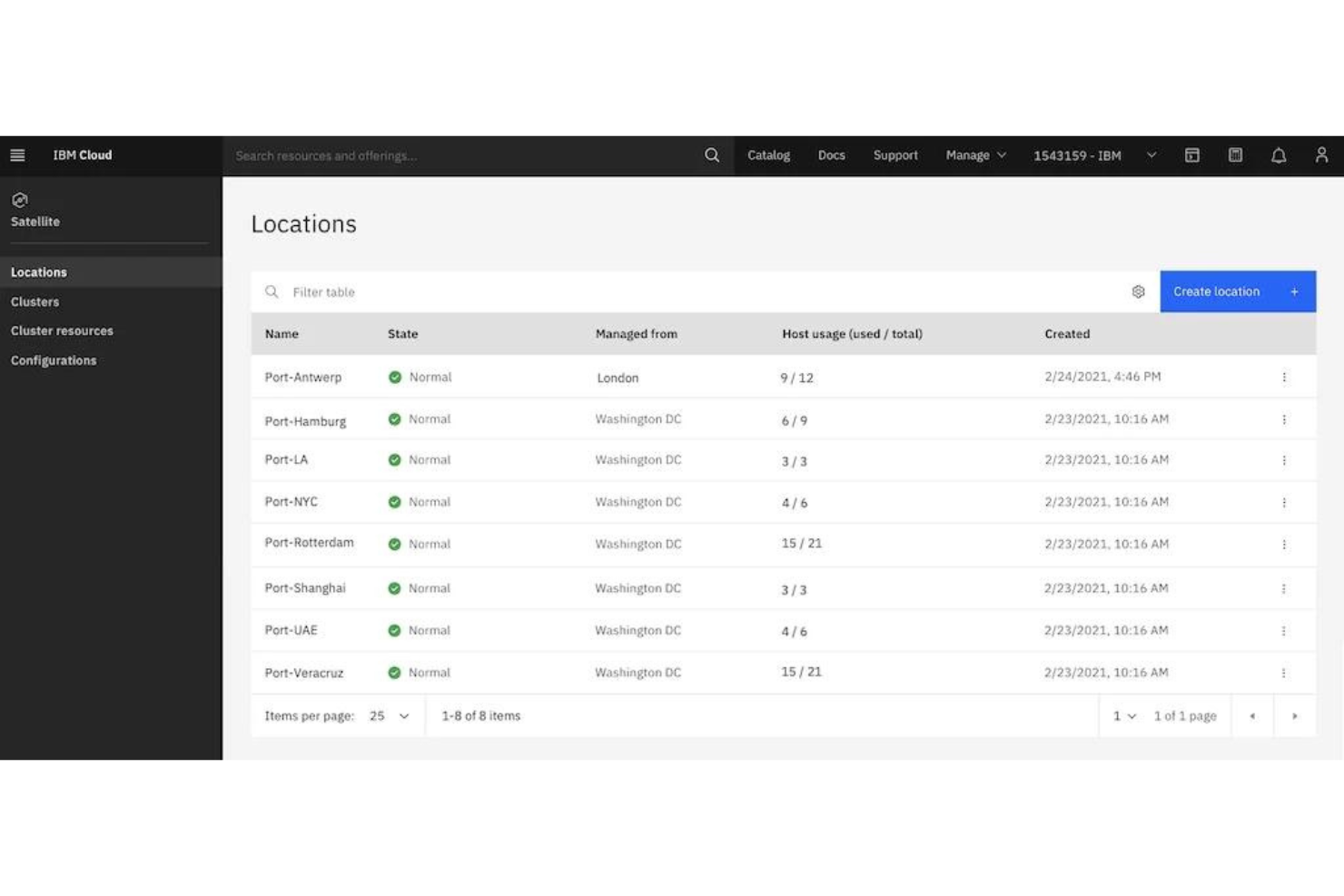The height and width of the screenshot is (896, 1344).
Task: Click the next page arrow
Action: pyautogui.click(x=1295, y=715)
